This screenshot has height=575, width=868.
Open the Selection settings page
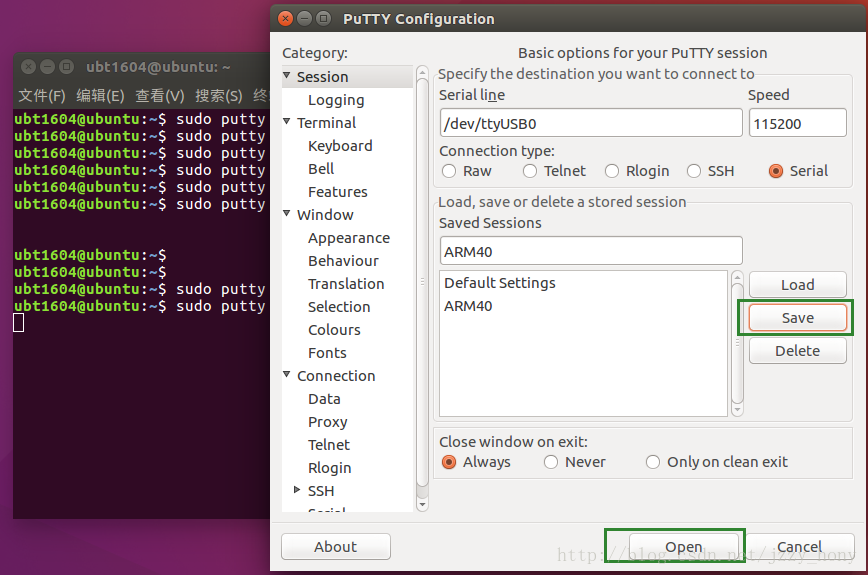[x=339, y=307]
